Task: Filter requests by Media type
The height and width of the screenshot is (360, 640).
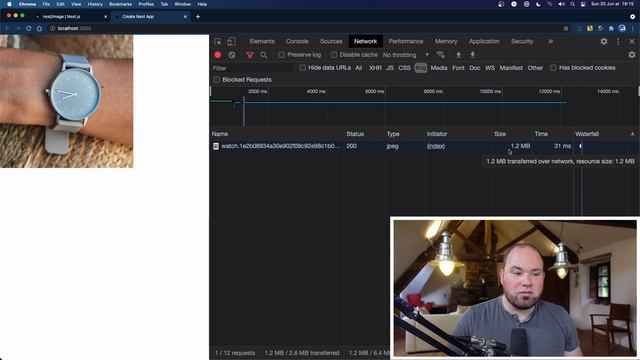Action: tap(439, 68)
